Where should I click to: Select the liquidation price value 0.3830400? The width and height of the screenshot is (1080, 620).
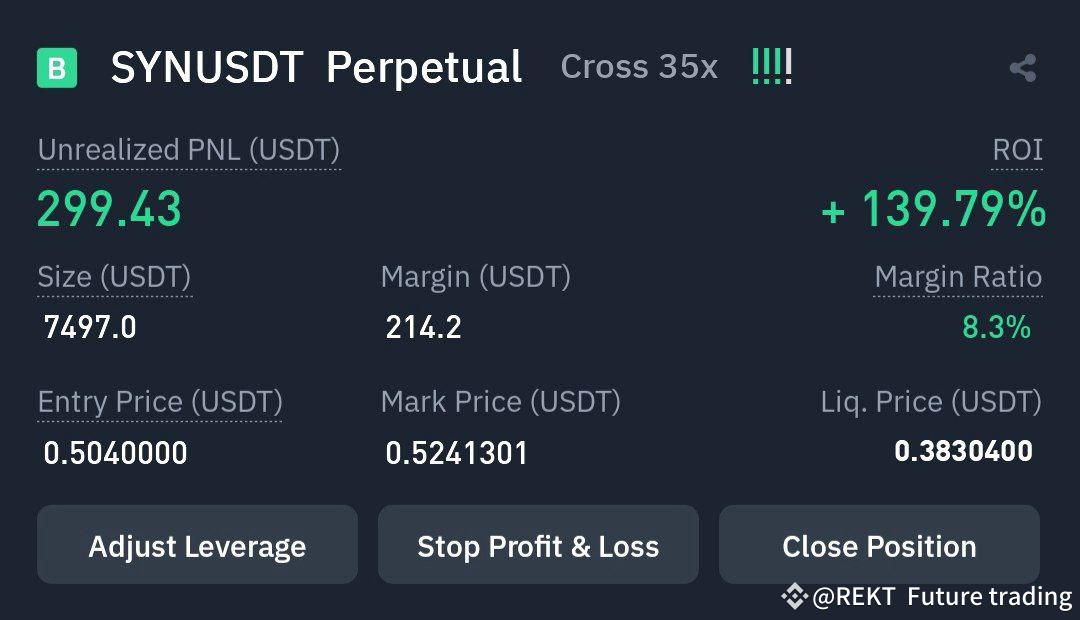(963, 452)
